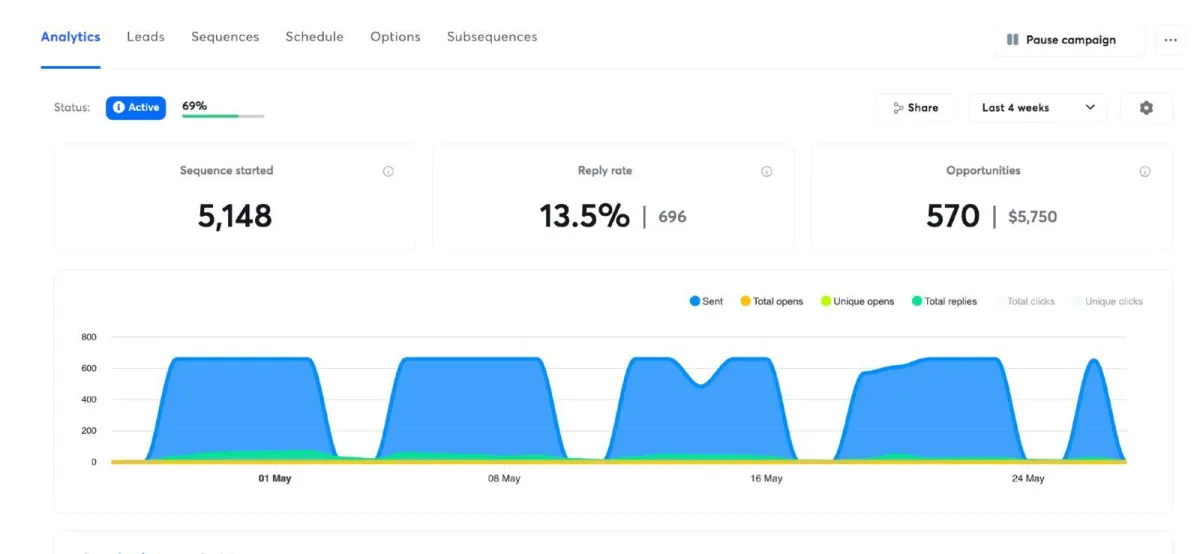Image resolution: width=1200 pixels, height=554 pixels.
Task: Click info icon on Reply rate card
Action: click(x=767, y=171)
